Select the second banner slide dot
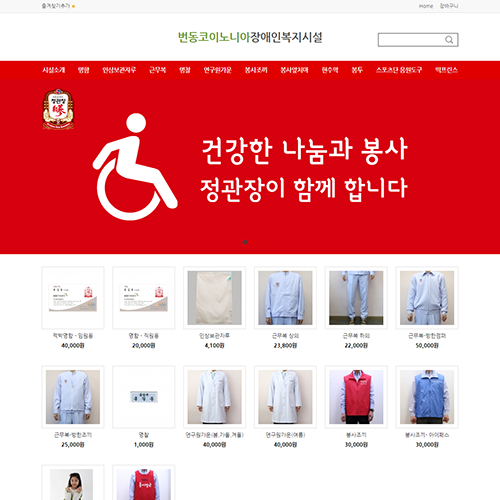The width and height of the screenshot is (500, 500). (x=255, y=242)
